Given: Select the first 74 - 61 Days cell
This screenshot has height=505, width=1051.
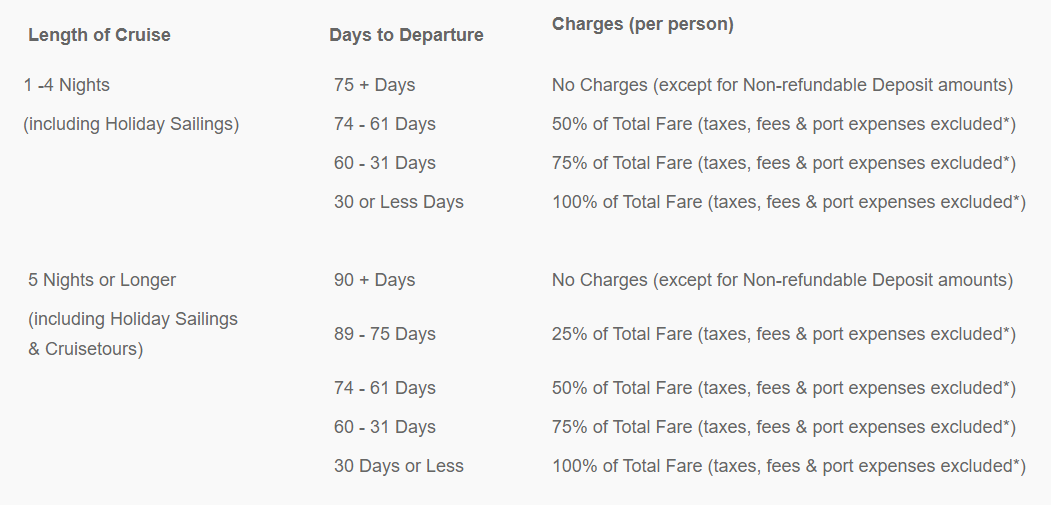Looking at the screenshot, I should click(x=385, y=124).
